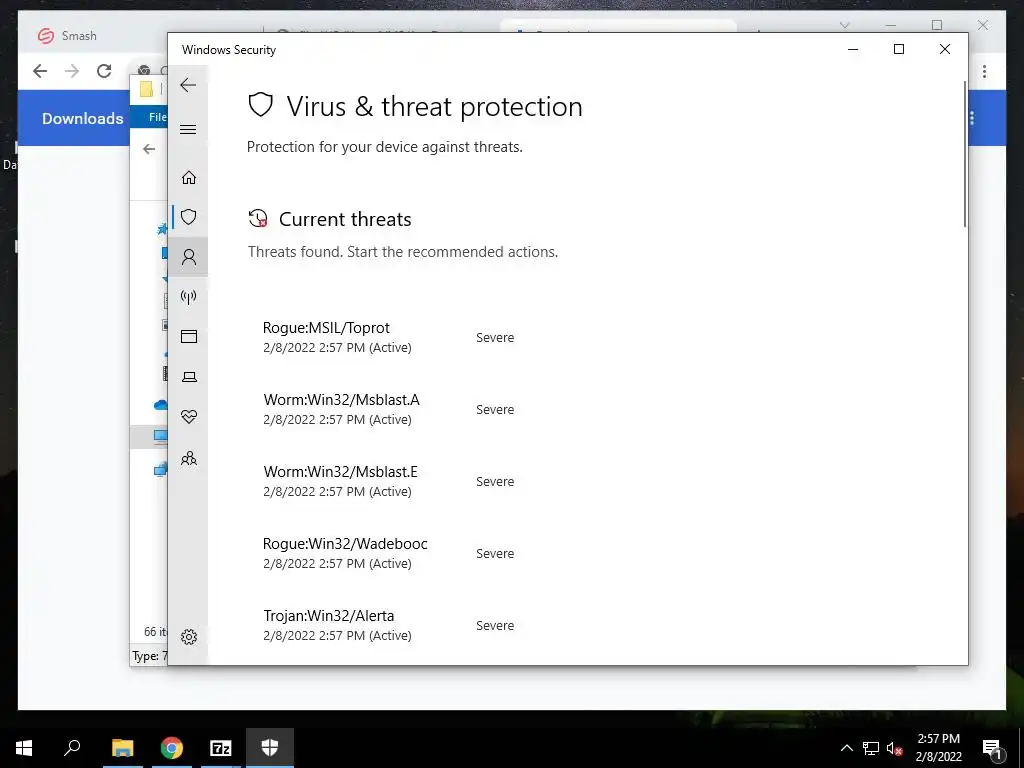Click the network tray icon
The height and width of the screenshot is (768, 1024).
pos(871,748)
